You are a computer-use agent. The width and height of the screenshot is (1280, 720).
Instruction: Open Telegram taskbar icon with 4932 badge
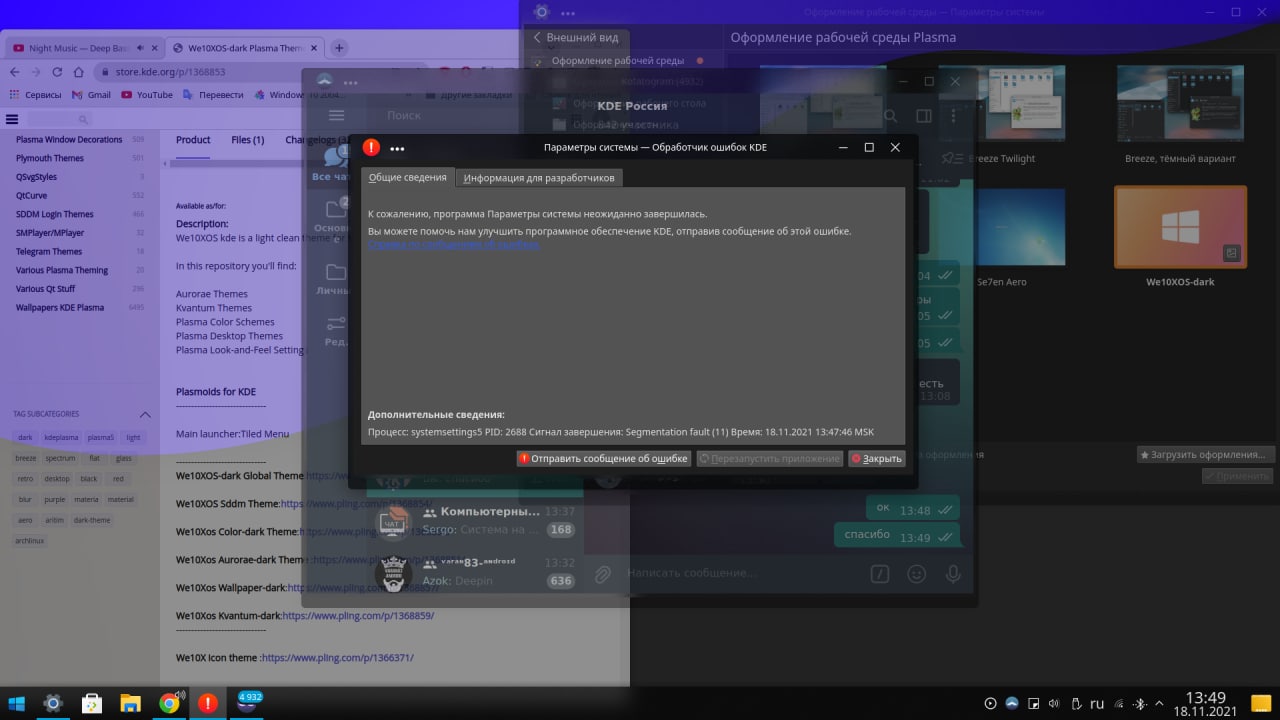[248, 702]
